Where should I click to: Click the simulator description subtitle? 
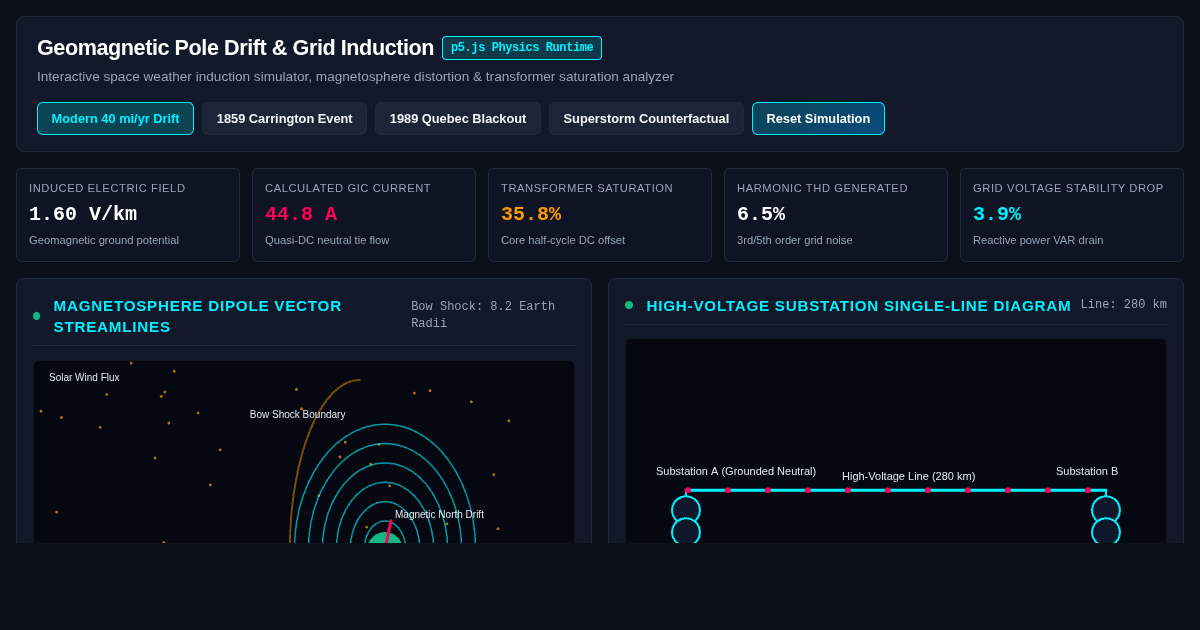[x=355, y=77]
